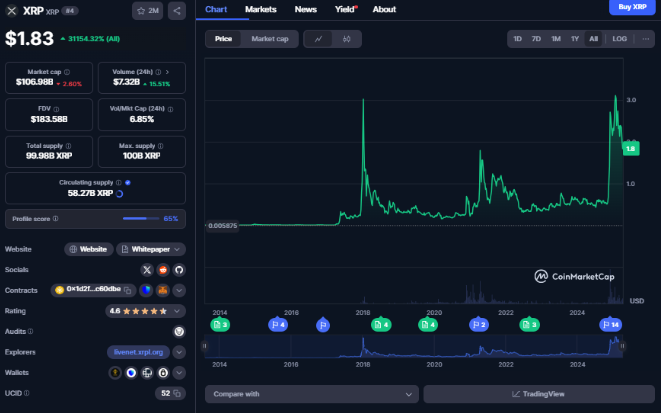This screenshot has width=665, height=413.
Task: Switch to candlestick chart view
Action: 346,39
